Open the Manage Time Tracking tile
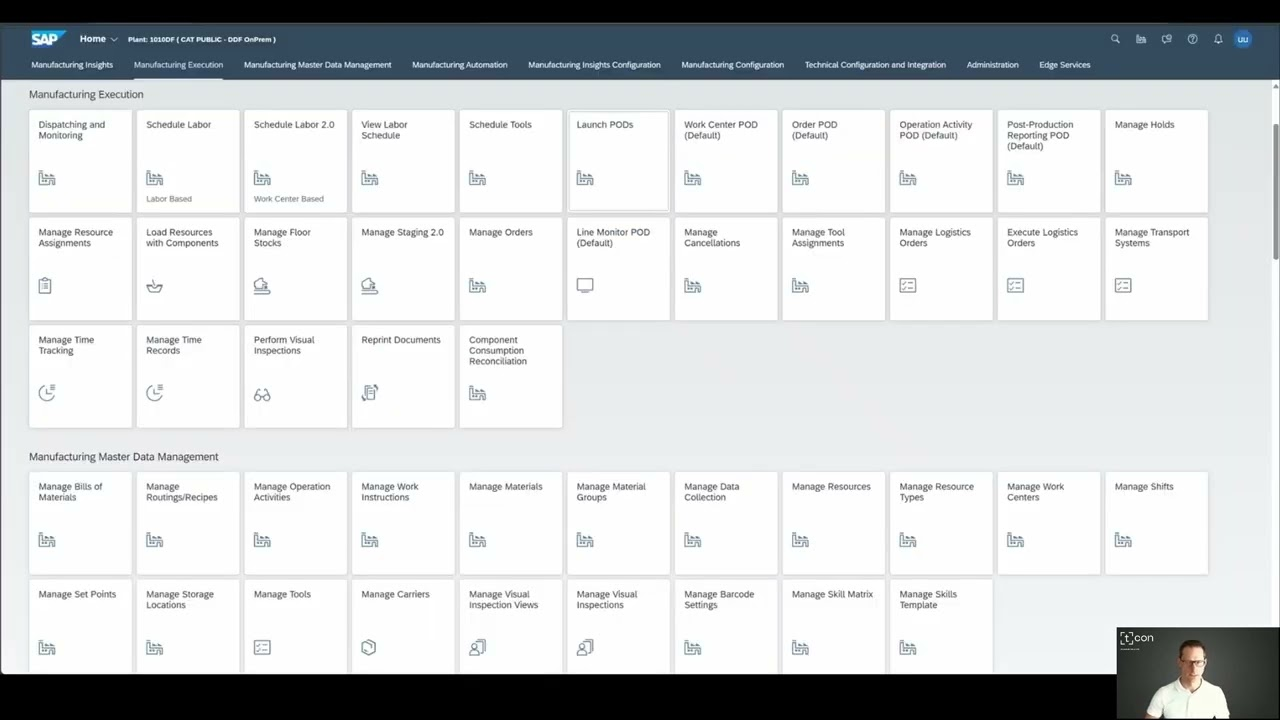This screenshot has height=720, width=1280. coord(80,376)
